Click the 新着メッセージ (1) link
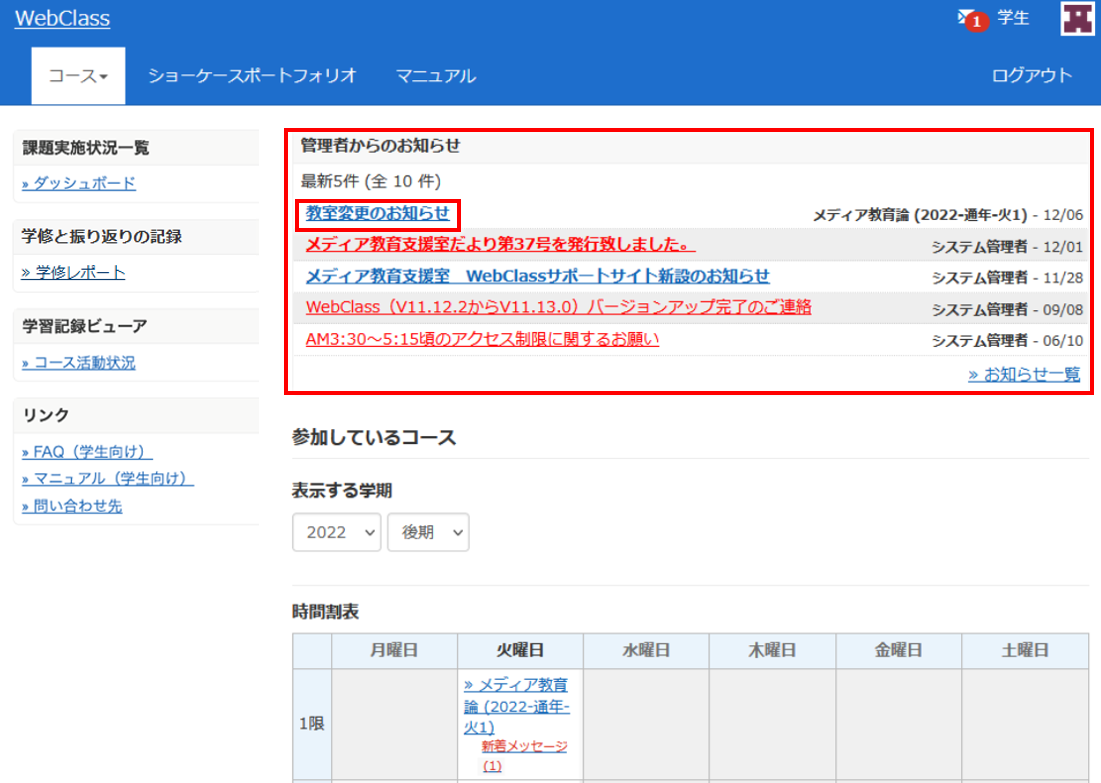Viewport: 1101px width, 783px height. tap(524, 756)
